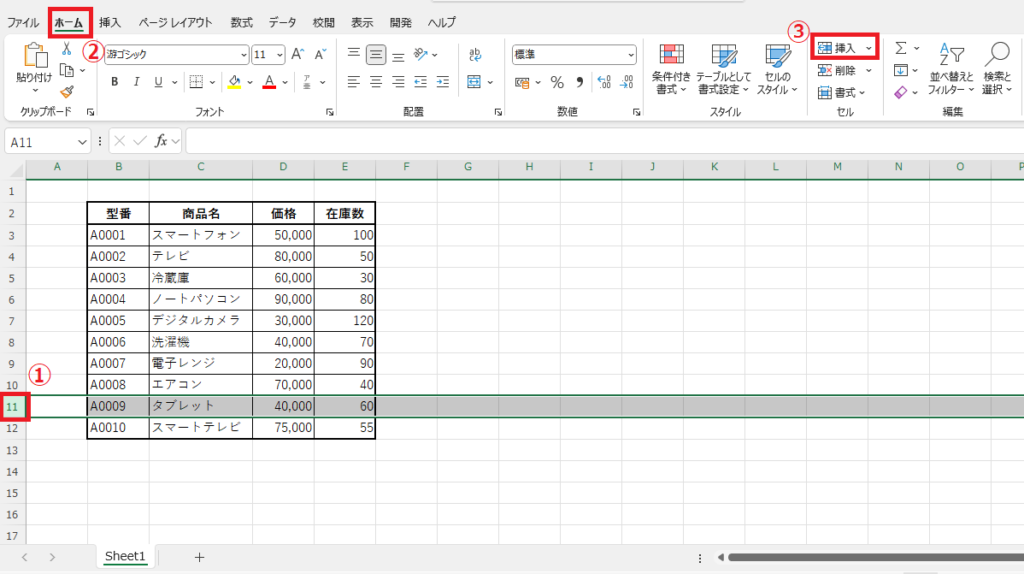Add new sheet with plus button
The width and height of the screenshot is (1024, 574).
[x=199, y=557]
